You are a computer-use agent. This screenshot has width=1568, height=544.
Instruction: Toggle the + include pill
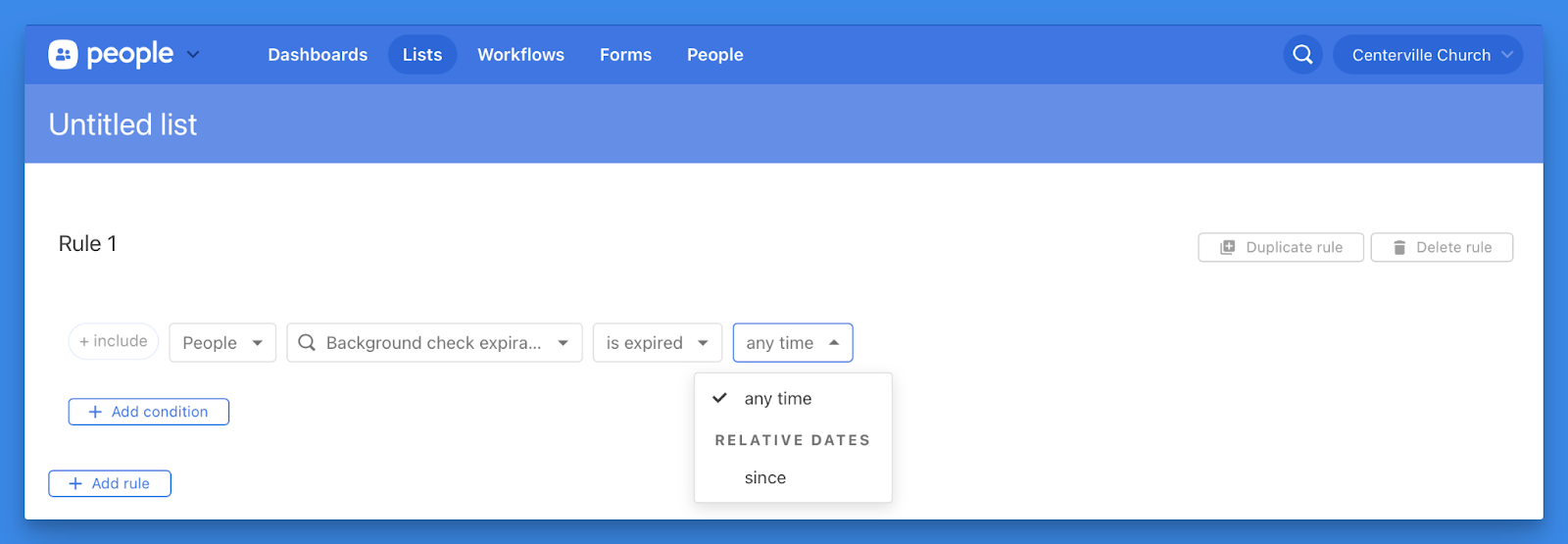[x=114, y=341]
